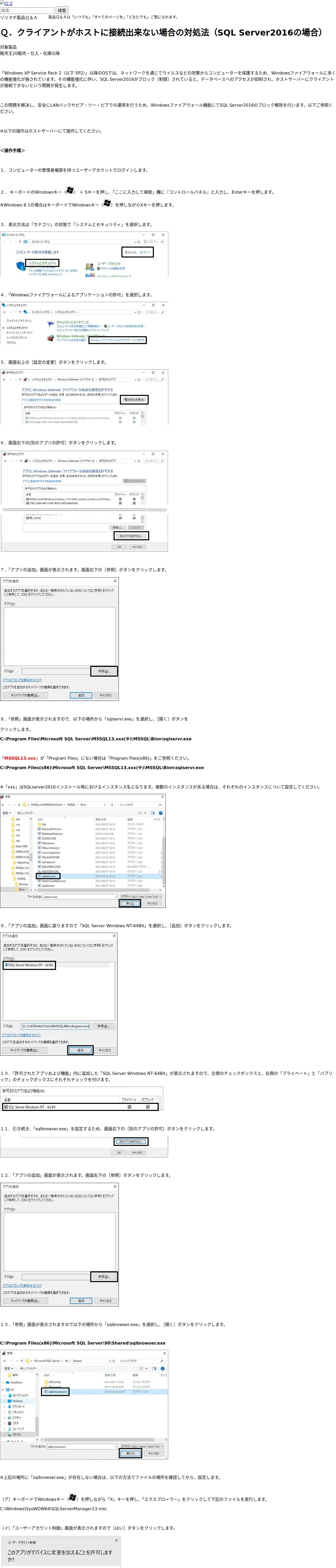Image resolution: width=336 pixels, height=1568 pixels.
Task: Click Windows Defender firewall icon in step 4 image
Action: point(51,338)
